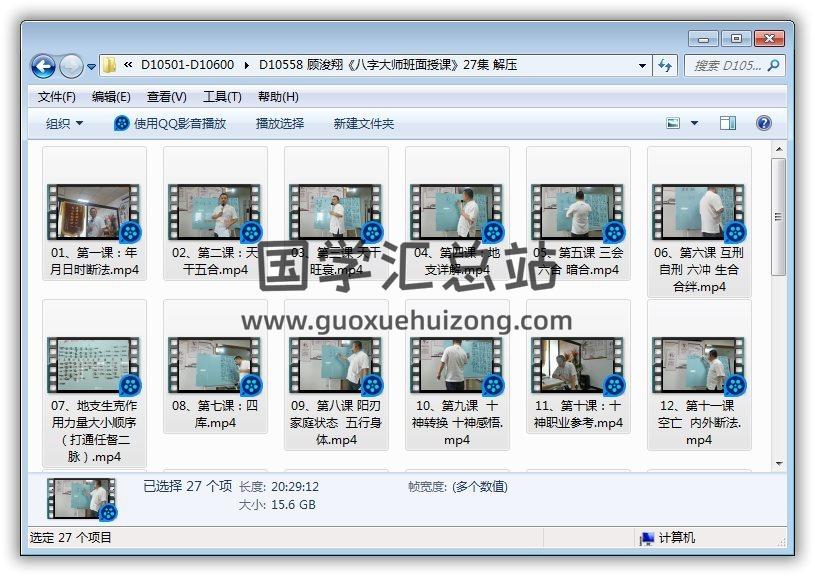Click 新建文件夹 button
Image resolution: width=815 pixels, height=576 pixels.
tap(363, 123)
